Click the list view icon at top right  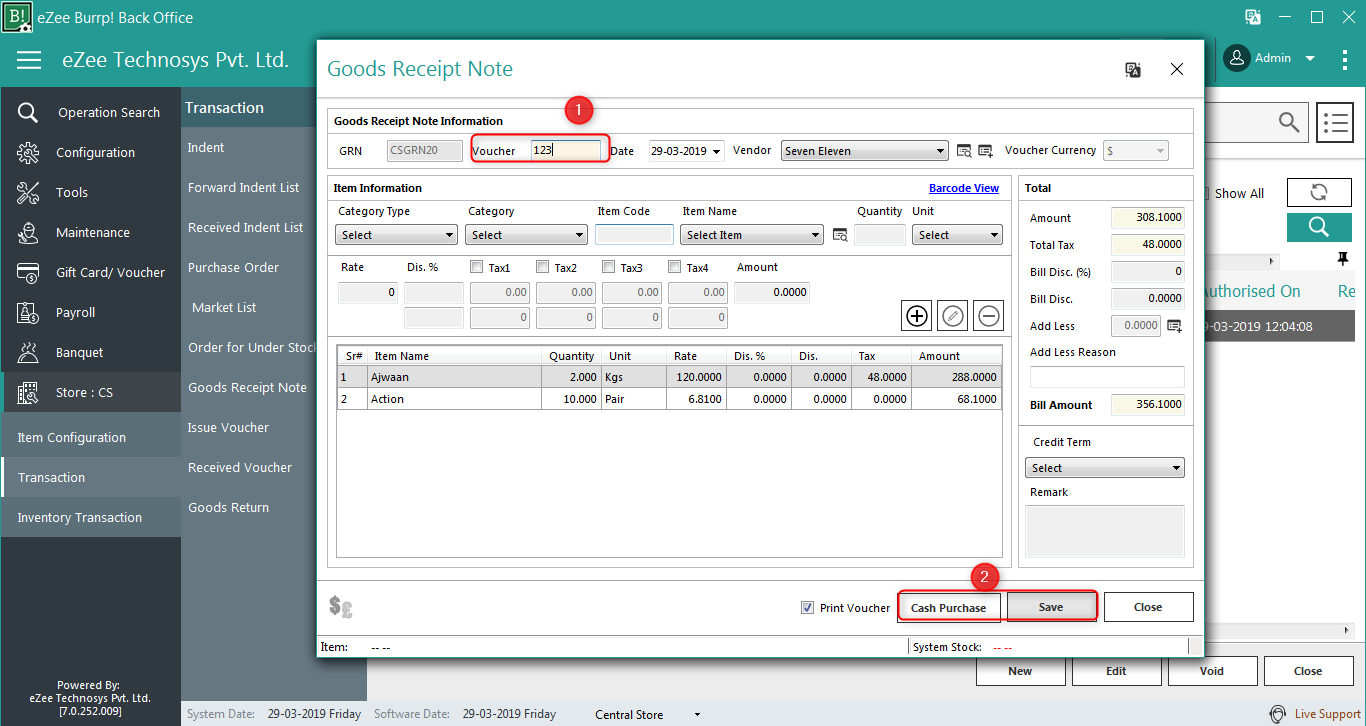coord(1334,123)
